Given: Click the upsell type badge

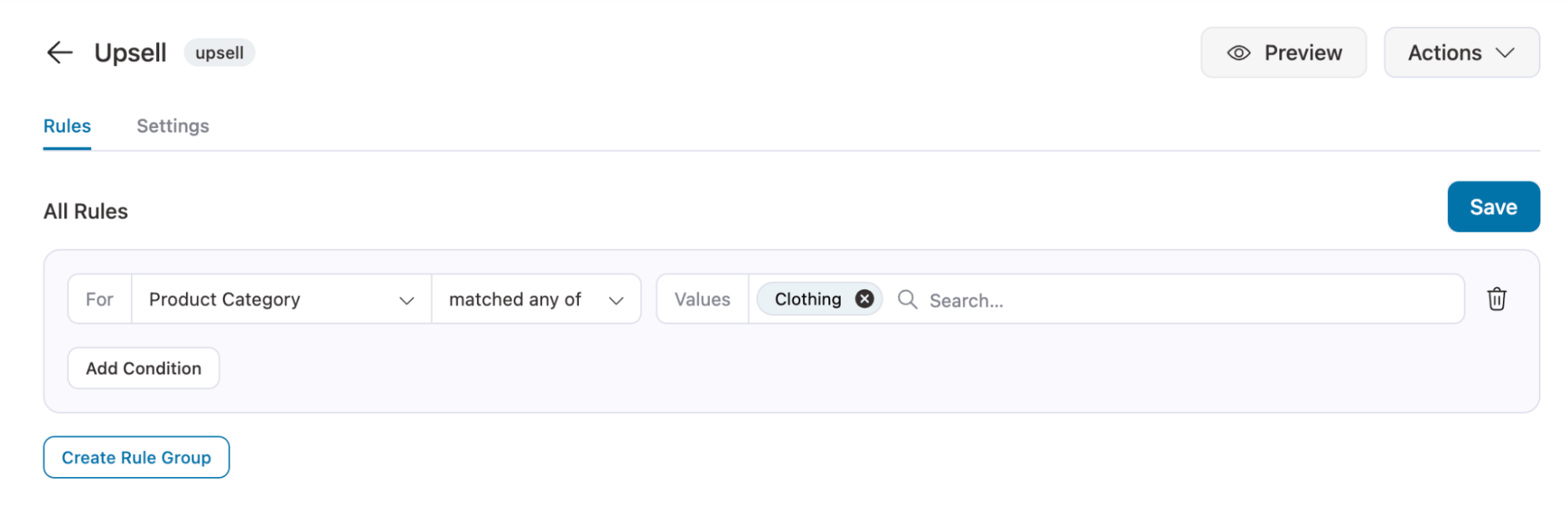Looking at the screenshot, I should tap(220, 53).
